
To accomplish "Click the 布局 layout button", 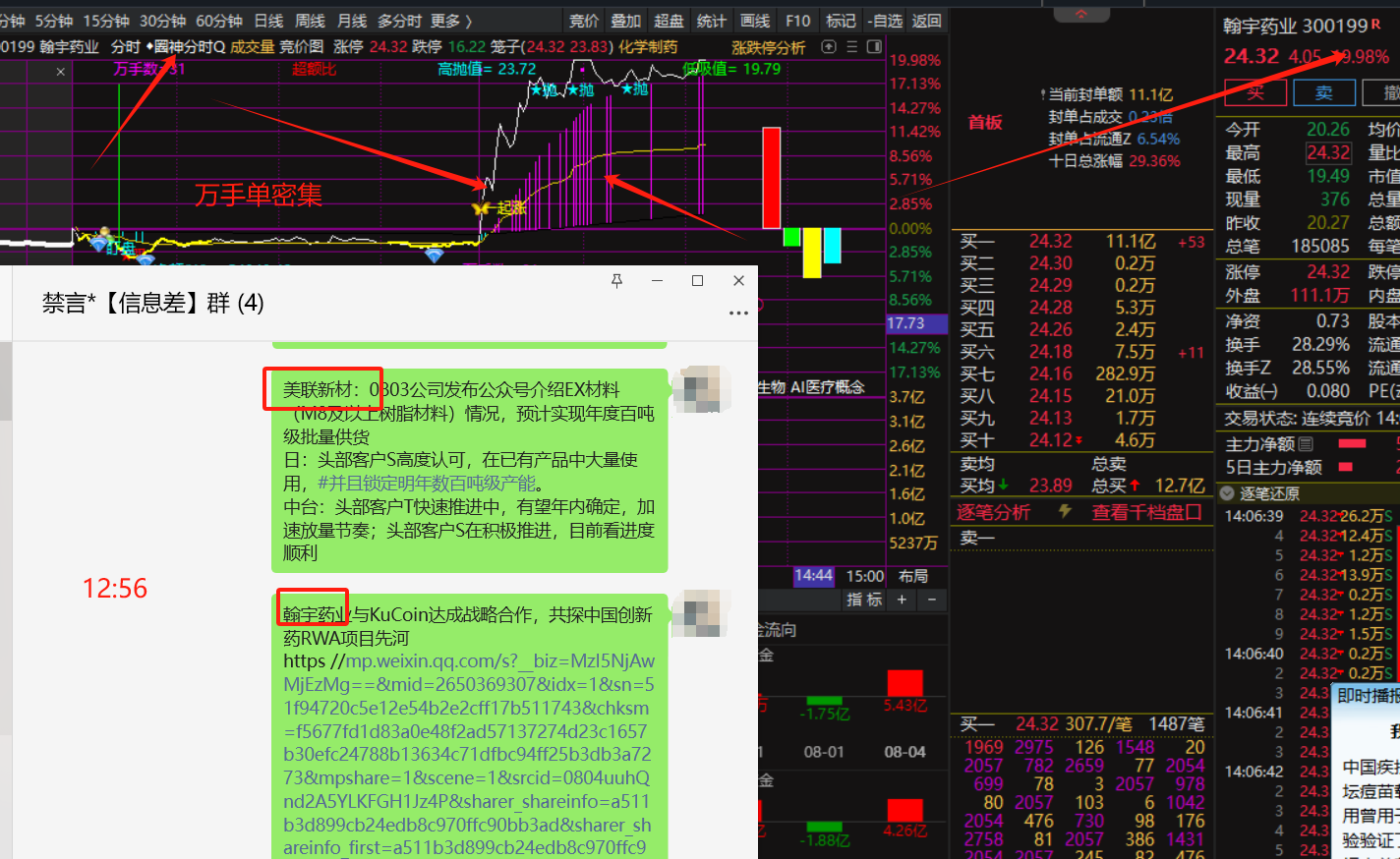I will (913, 576).
